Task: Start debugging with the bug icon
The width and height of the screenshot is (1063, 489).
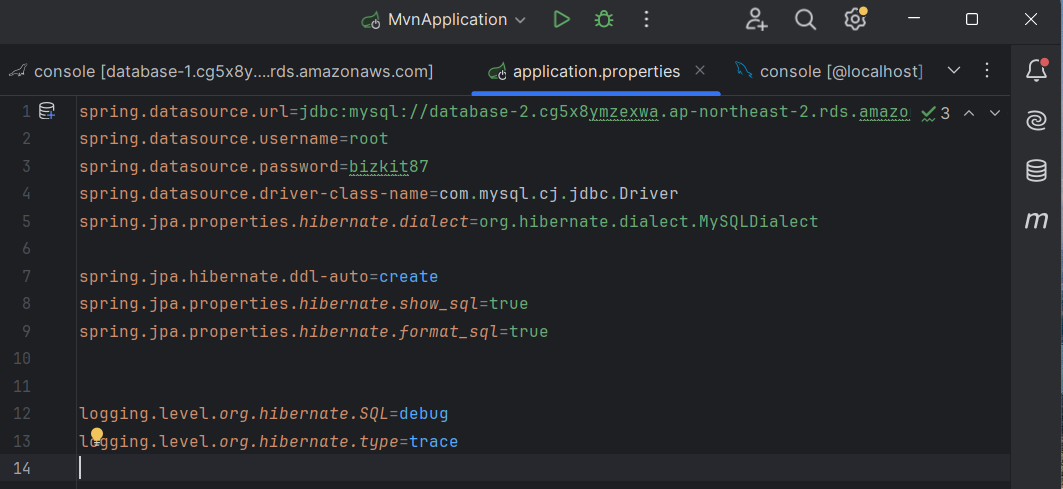Action: click(603, 20)
